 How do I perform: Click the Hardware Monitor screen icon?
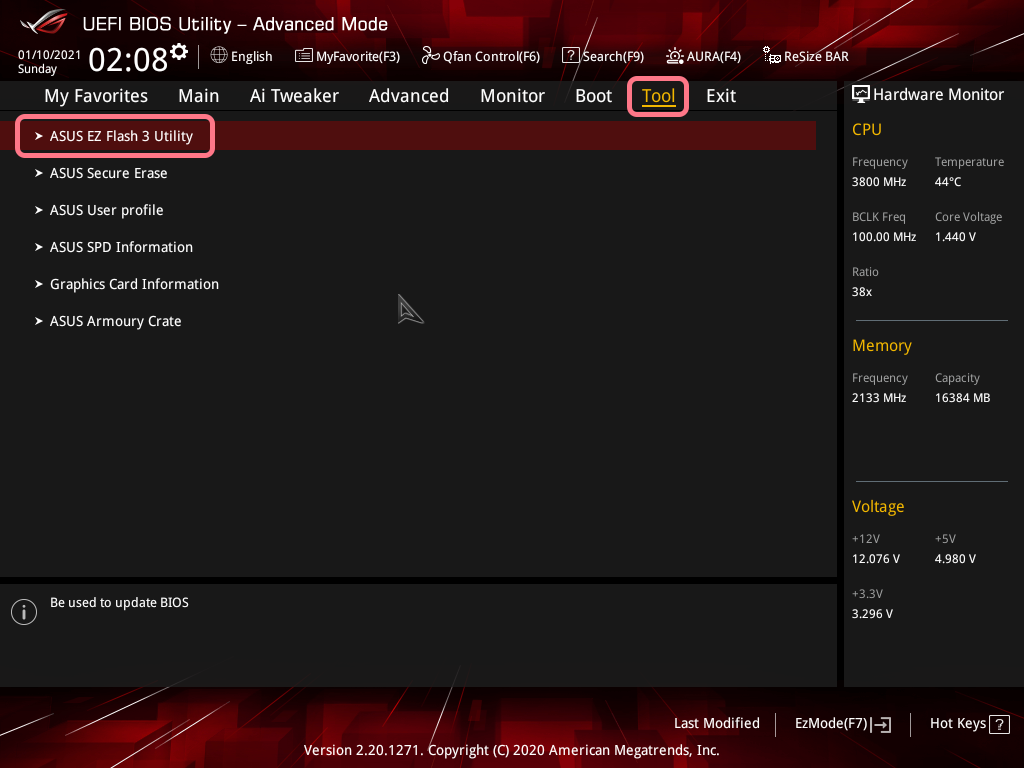point(861,95)
